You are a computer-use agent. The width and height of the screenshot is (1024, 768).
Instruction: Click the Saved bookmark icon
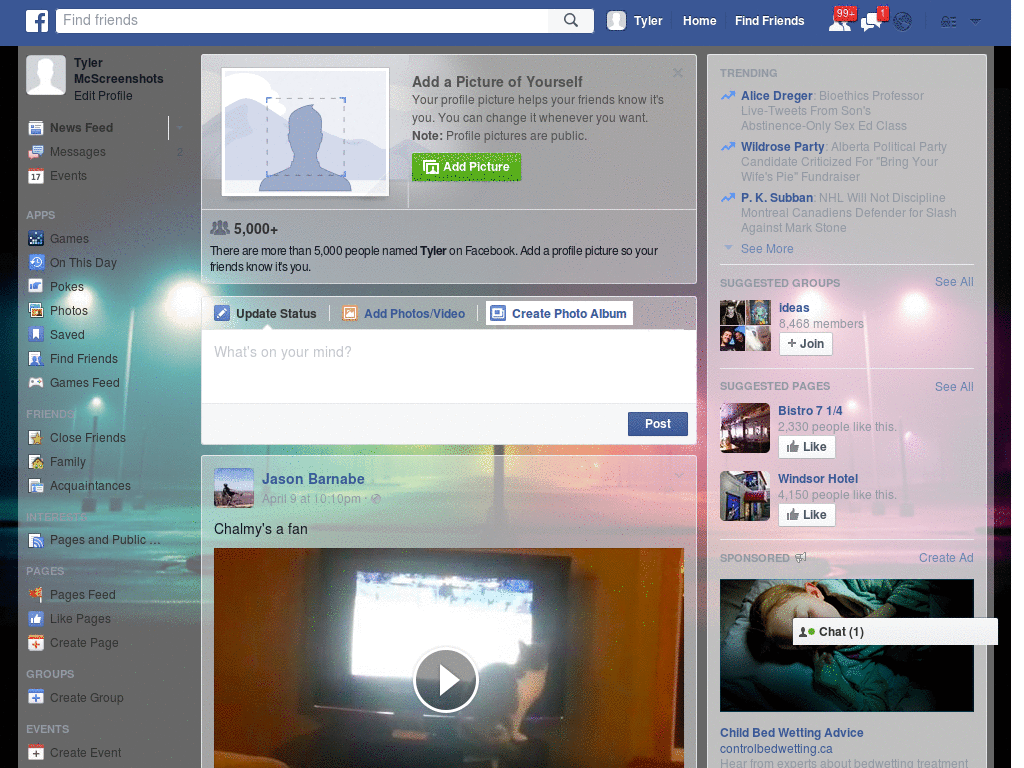click(36, 335)
